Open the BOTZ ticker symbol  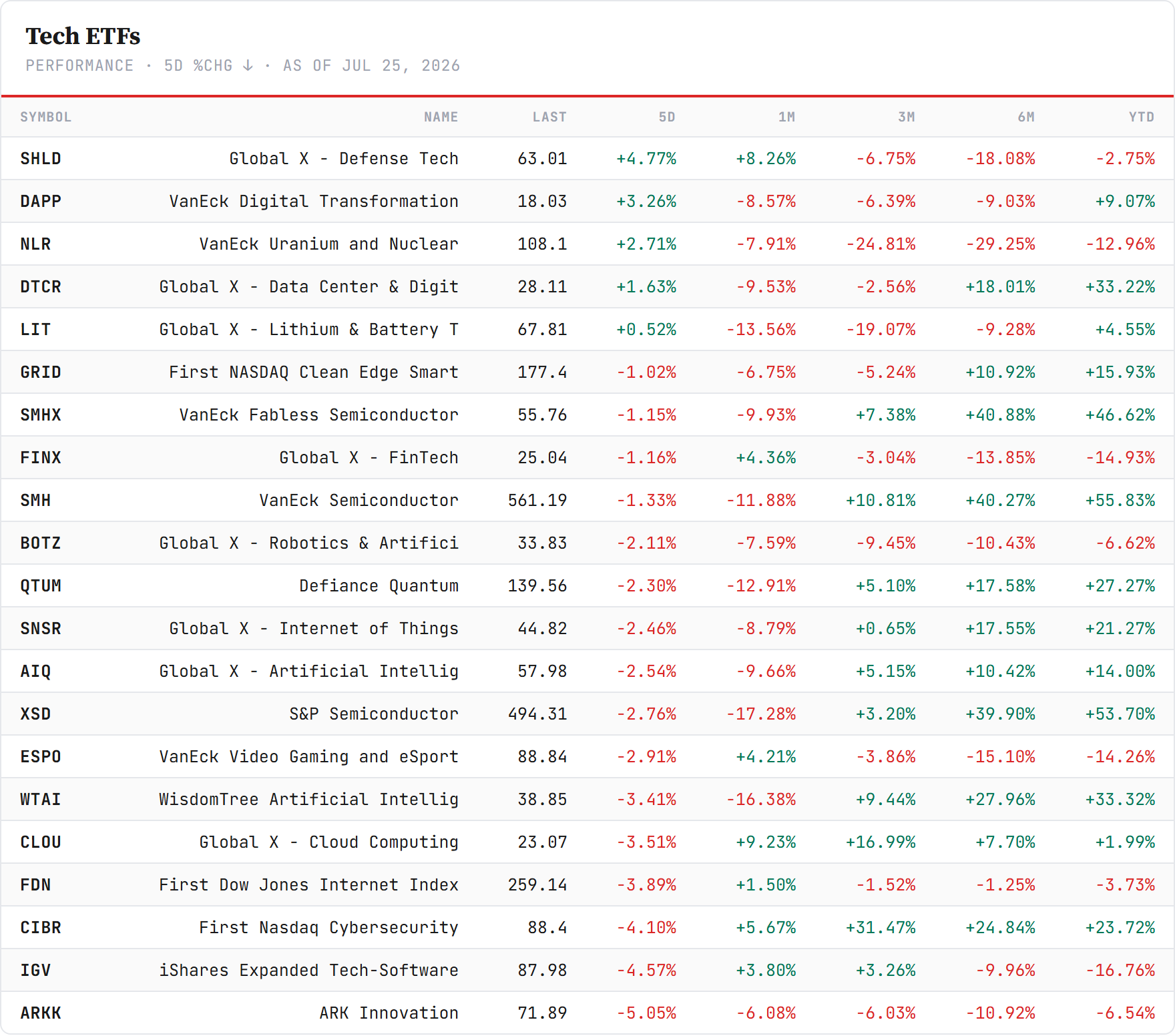[41, 543]
